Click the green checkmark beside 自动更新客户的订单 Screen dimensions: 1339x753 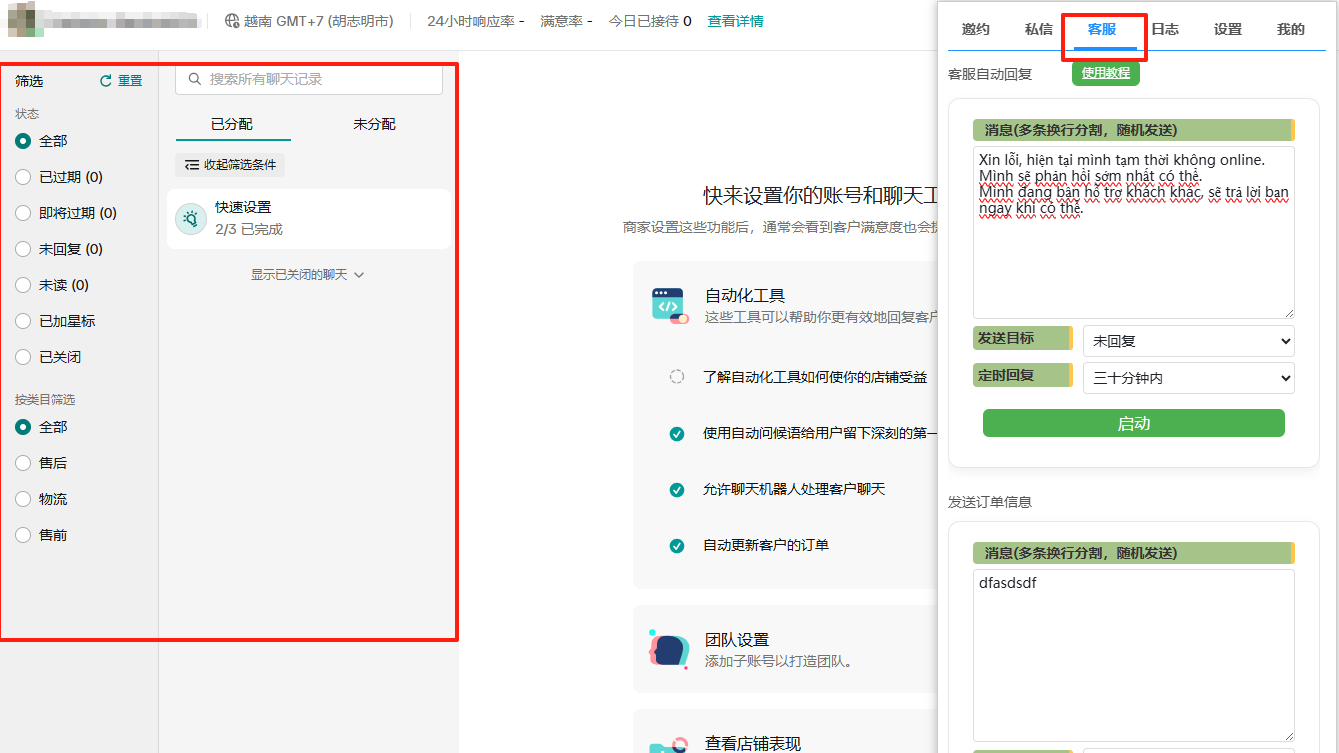pyautogui.click(x=677, y=546)
